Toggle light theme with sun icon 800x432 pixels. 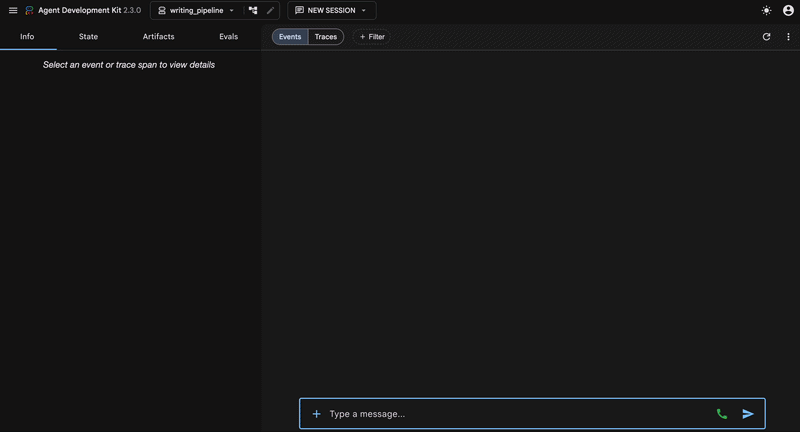tap(766, 10)
